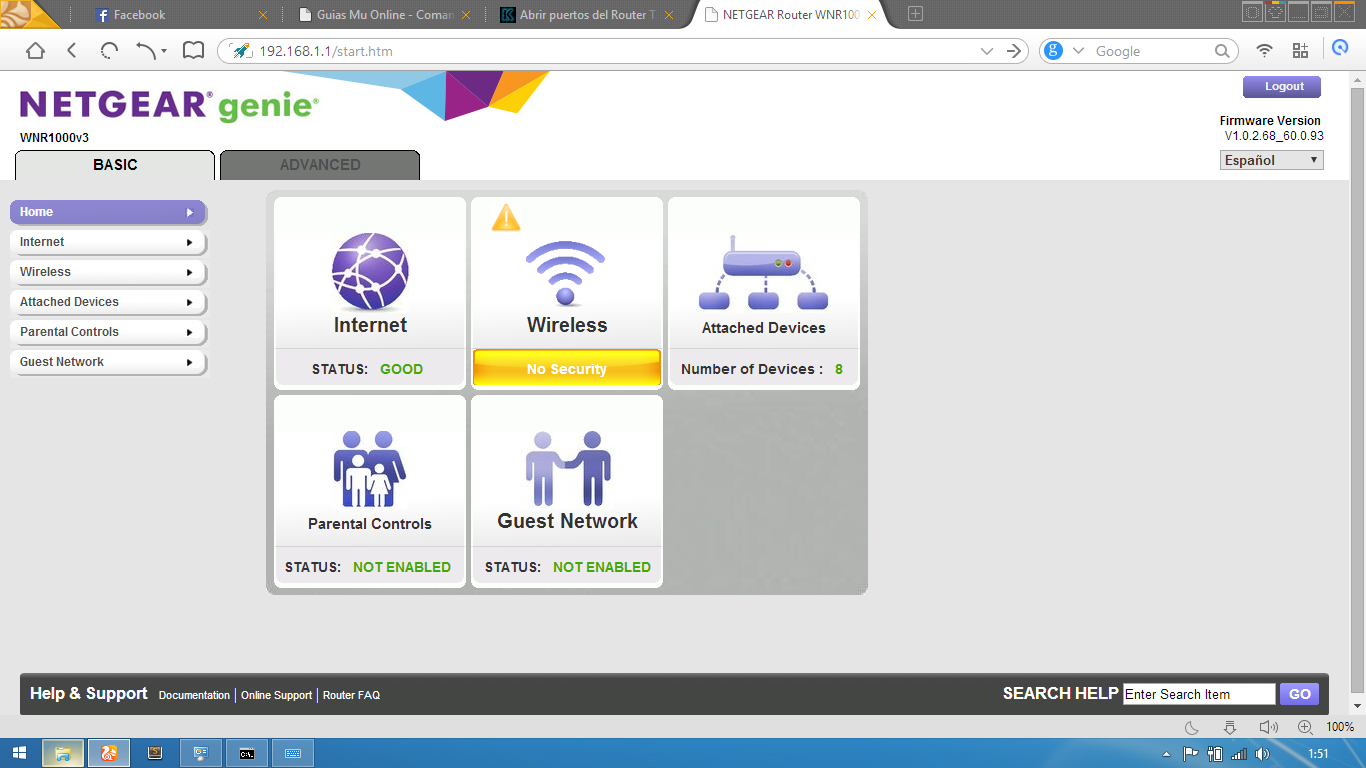Screen dimensions: 1366x768
Task: Expand the undo arrow dropdown caret
Action: [164, 51]
